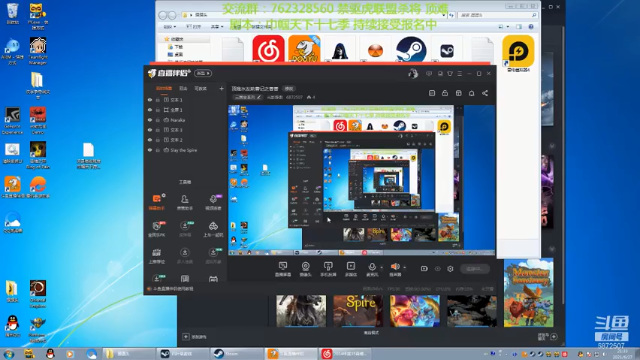Open the Share dropdown in Explorer toolbar
Screen dimensions: 640x360
point(216,27)
